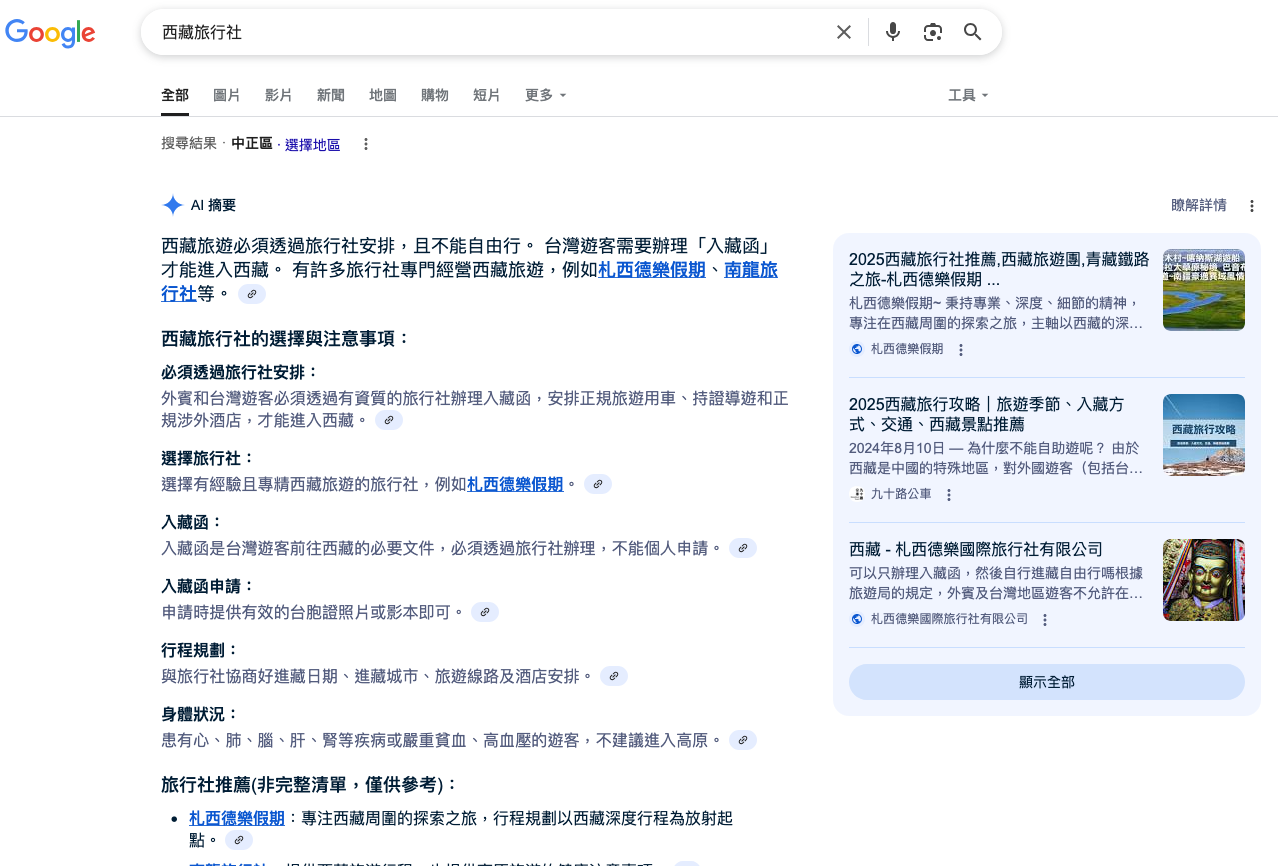Submit search with the magnifier icon
Viewport: 1278px width, 866px height.
pos(973,32)
